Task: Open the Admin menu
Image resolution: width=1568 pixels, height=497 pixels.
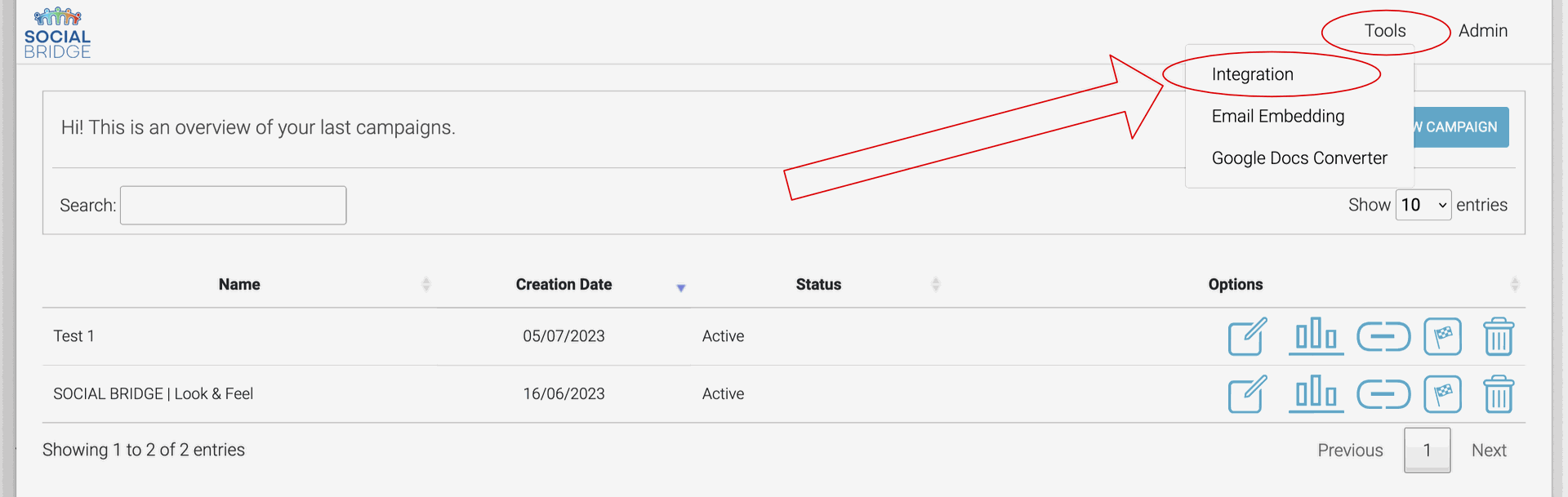Action: pyautogui.click(x=1483, y=31)
